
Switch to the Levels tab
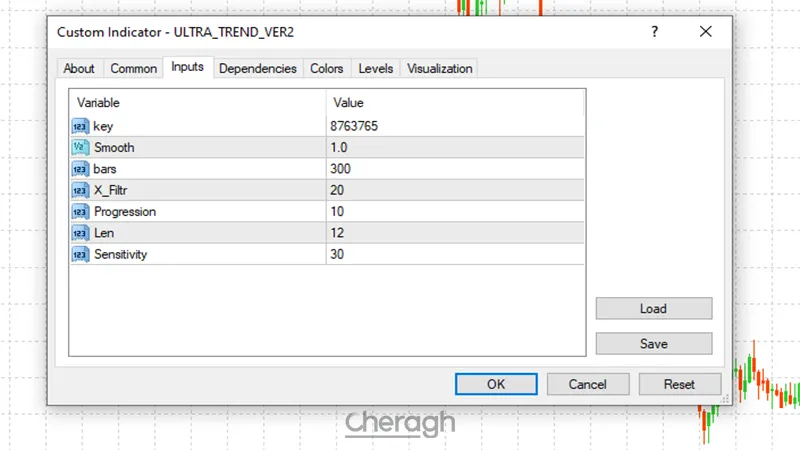click(375, 69)
